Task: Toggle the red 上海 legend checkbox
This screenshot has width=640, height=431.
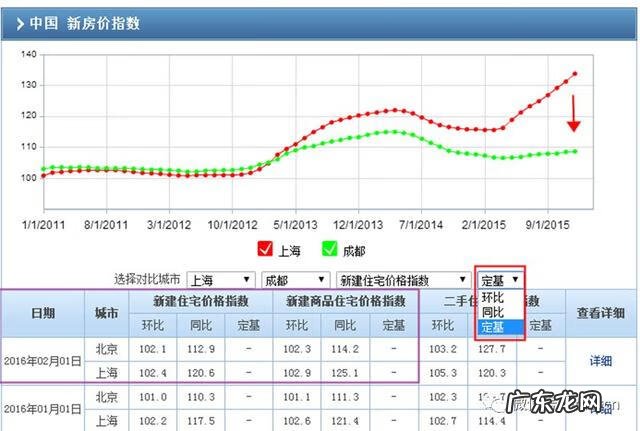Action: [265, 249]
